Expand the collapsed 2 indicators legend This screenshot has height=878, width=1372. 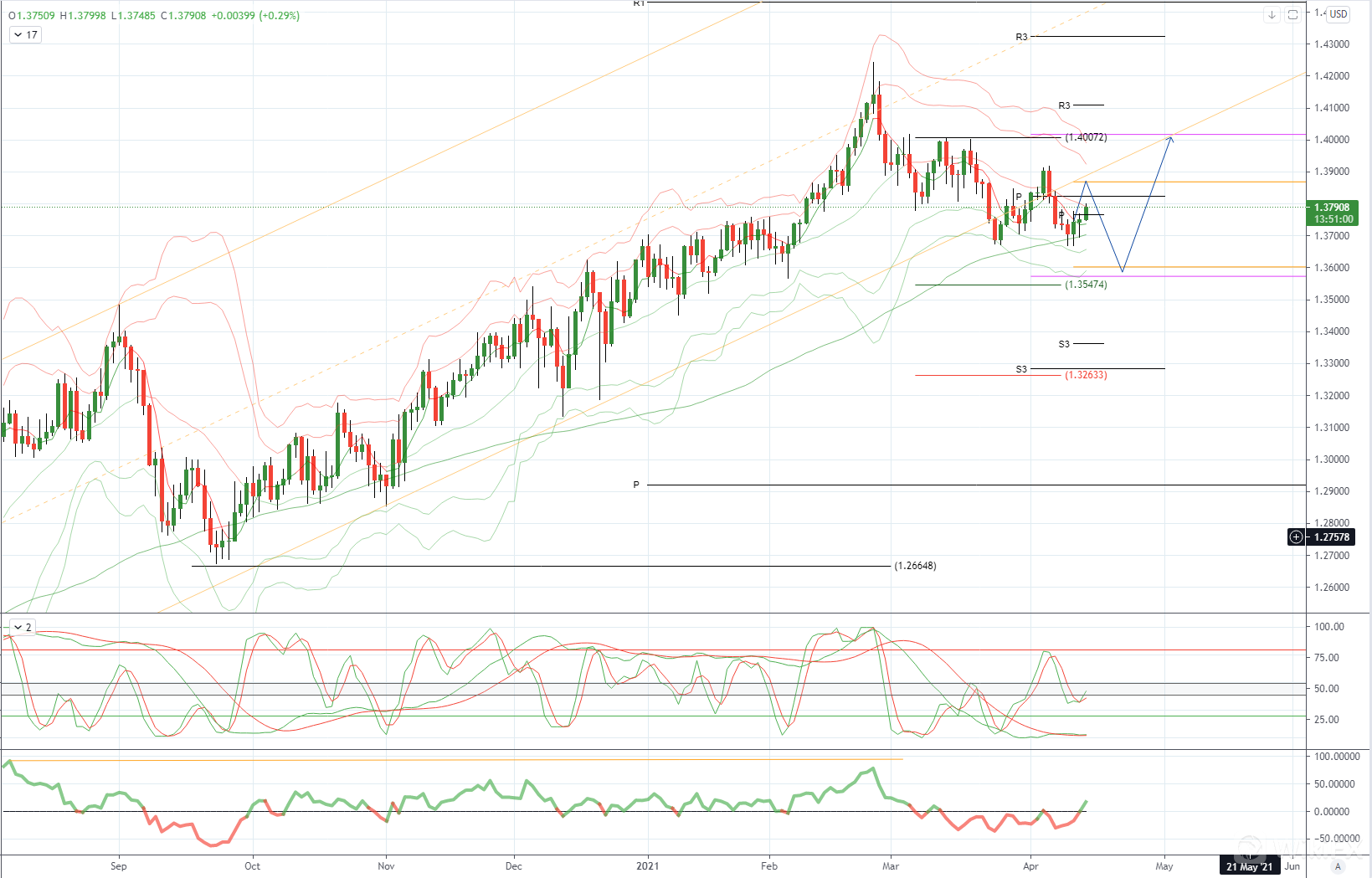pos(23,627)
